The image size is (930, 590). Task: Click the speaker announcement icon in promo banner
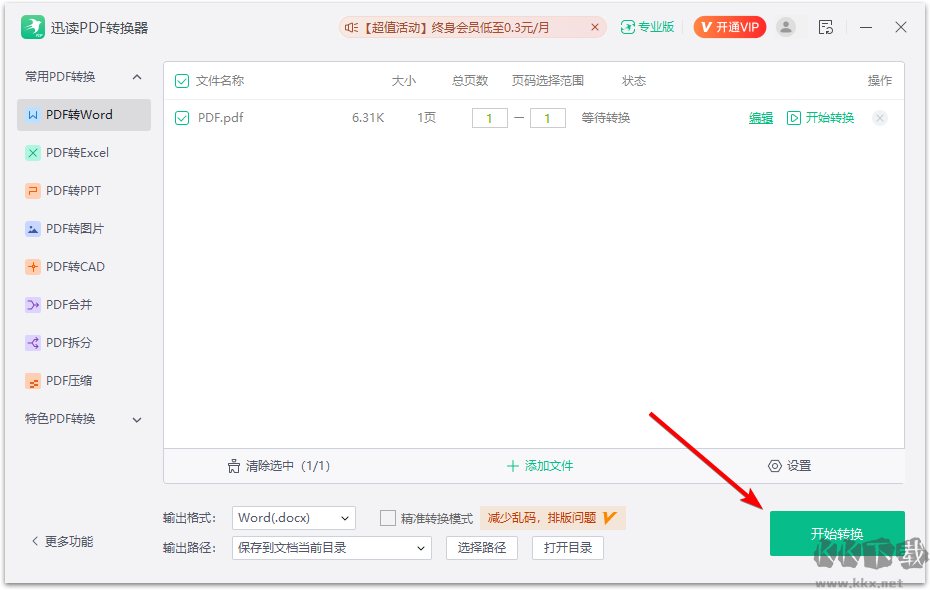[x=352, y=27]
